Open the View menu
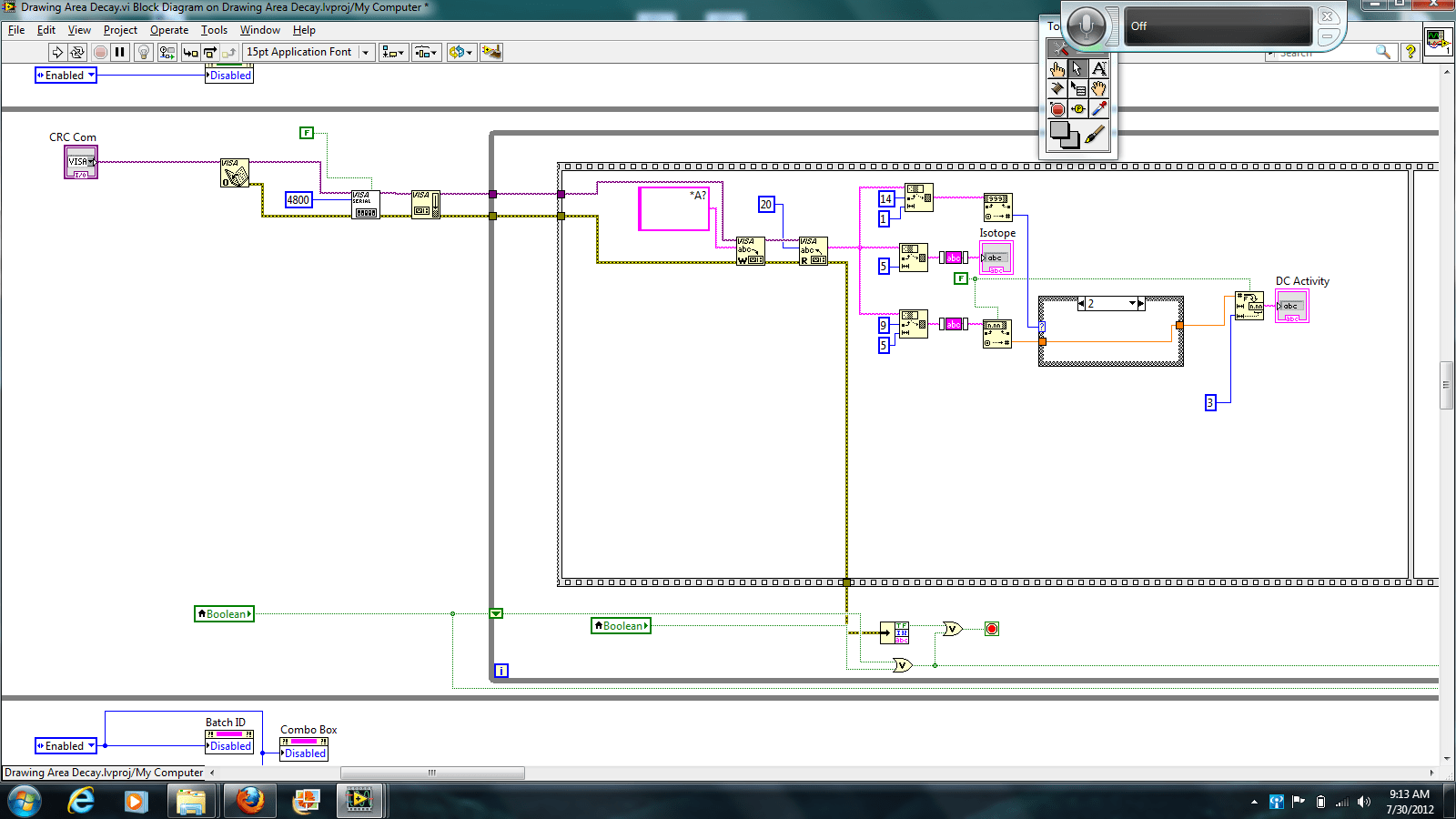1456x819 pixels. pyautogui.click(x=79, y=30)
